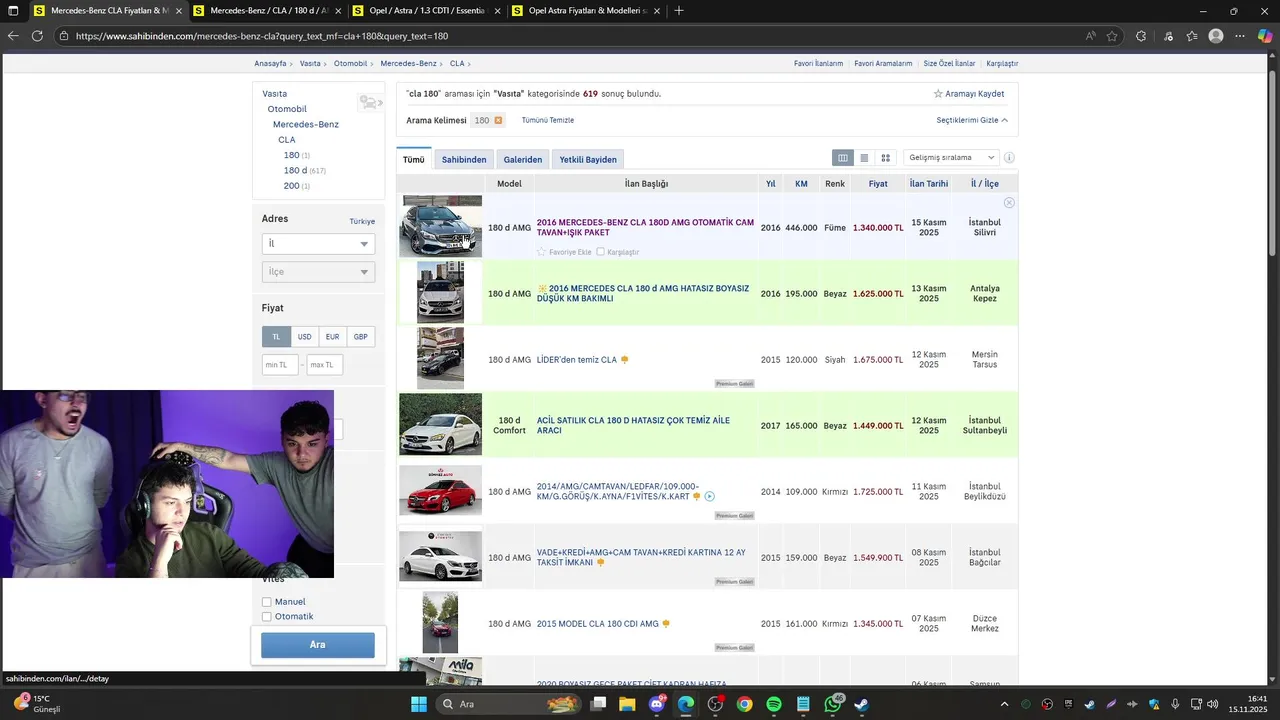Switch to the Sahibinden tab

pos(464,160)
